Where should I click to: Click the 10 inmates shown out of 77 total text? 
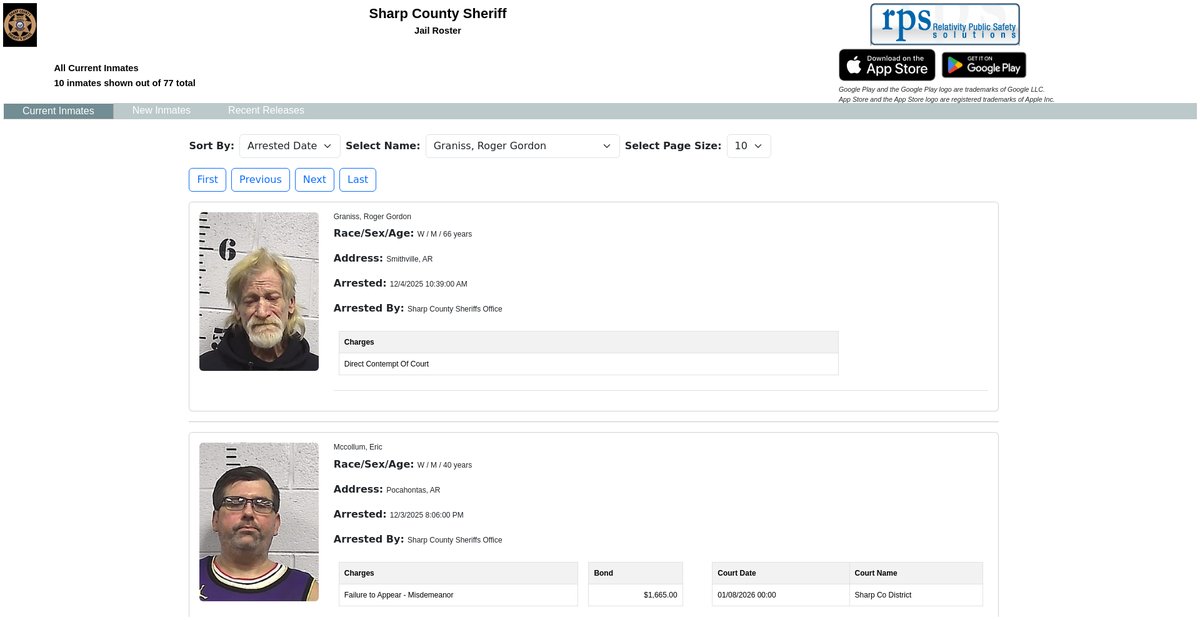point(125,83)
